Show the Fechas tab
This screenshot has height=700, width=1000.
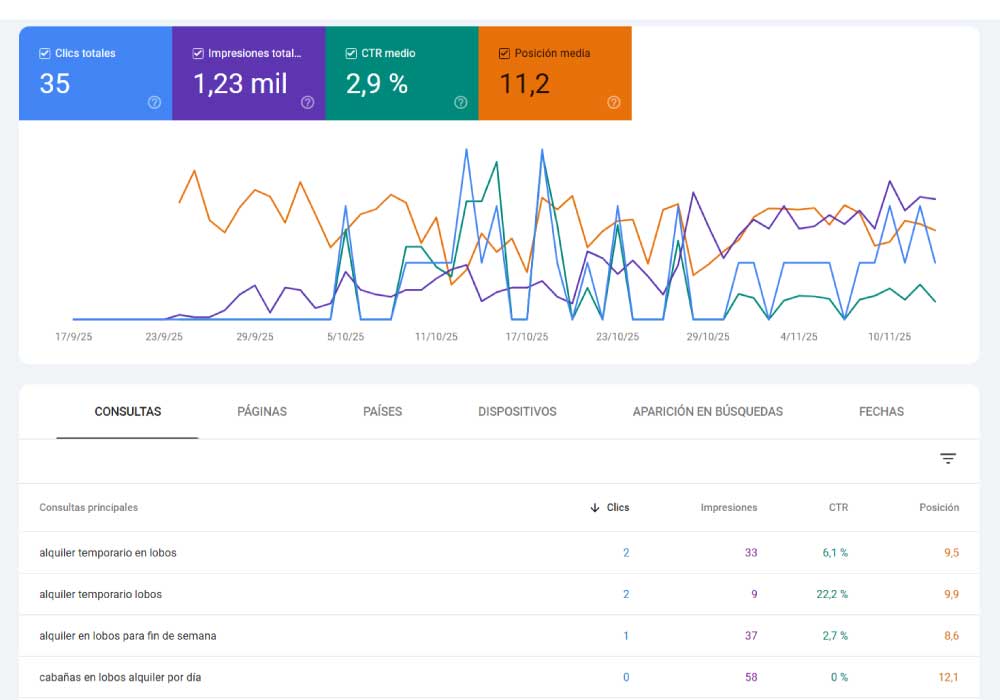coord(881,412)
